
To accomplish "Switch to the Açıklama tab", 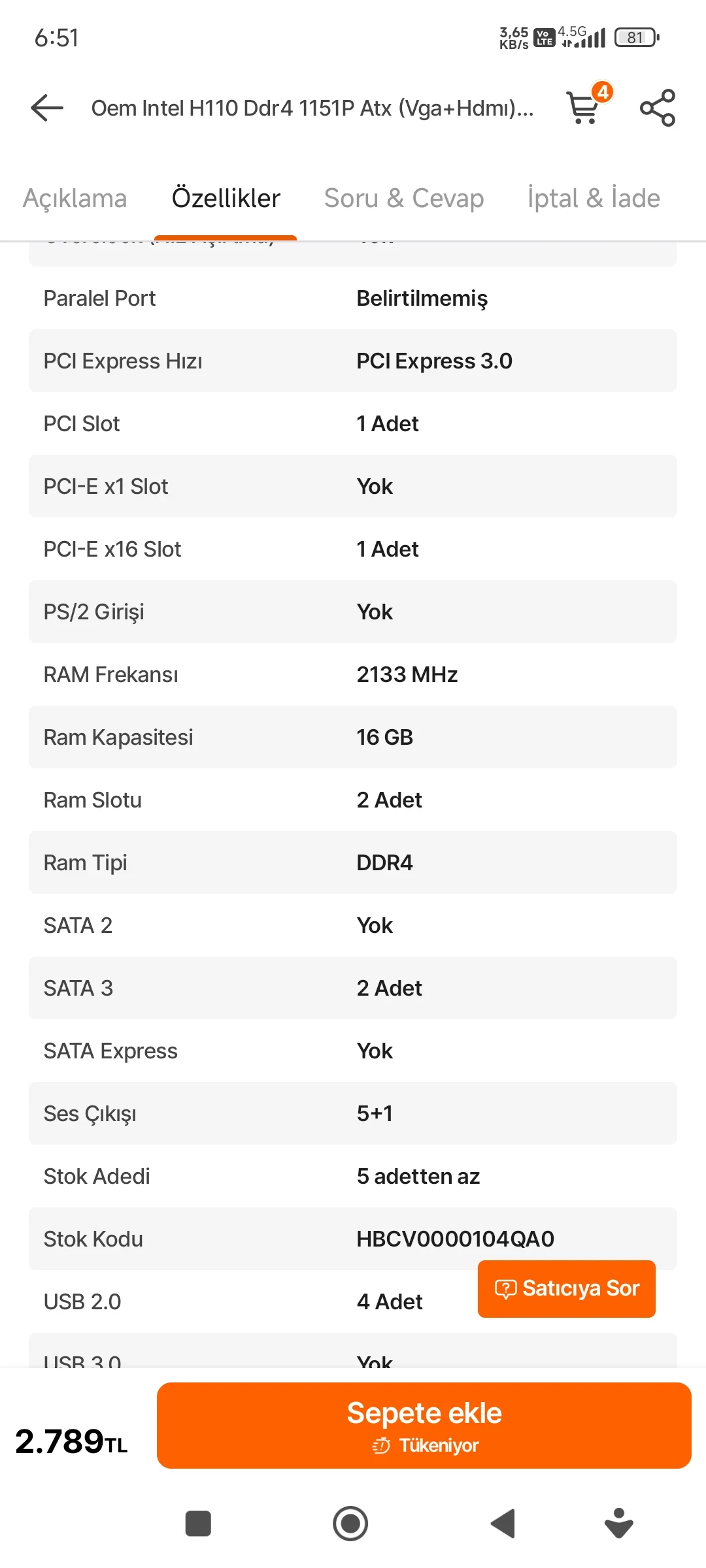I will tap(75, 198).
